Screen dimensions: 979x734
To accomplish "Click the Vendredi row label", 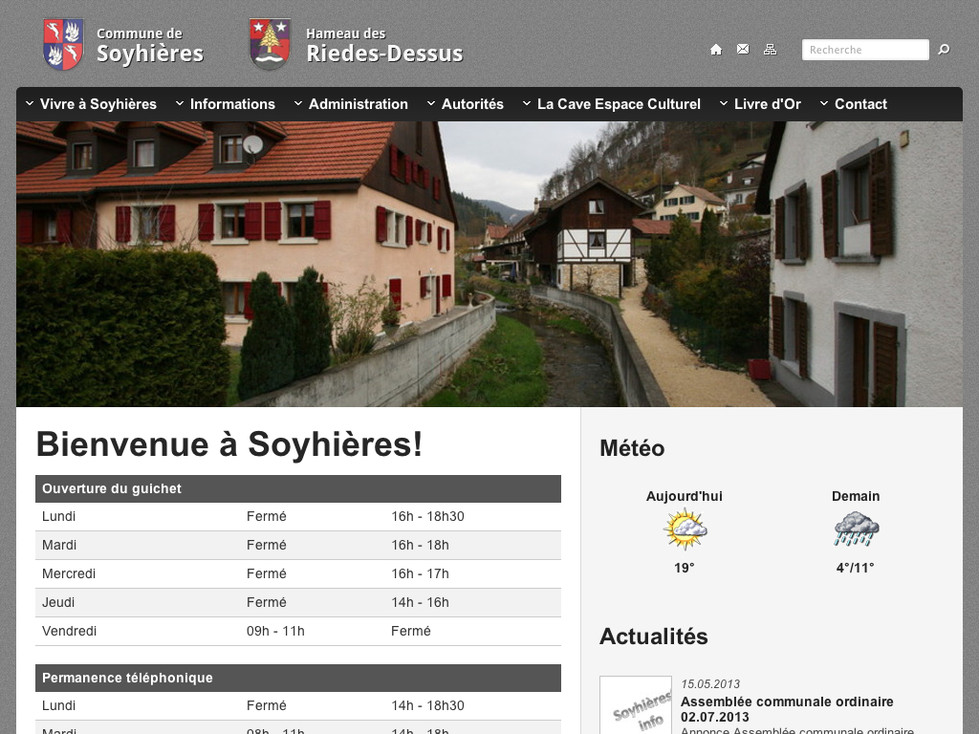I will [69, 631].
